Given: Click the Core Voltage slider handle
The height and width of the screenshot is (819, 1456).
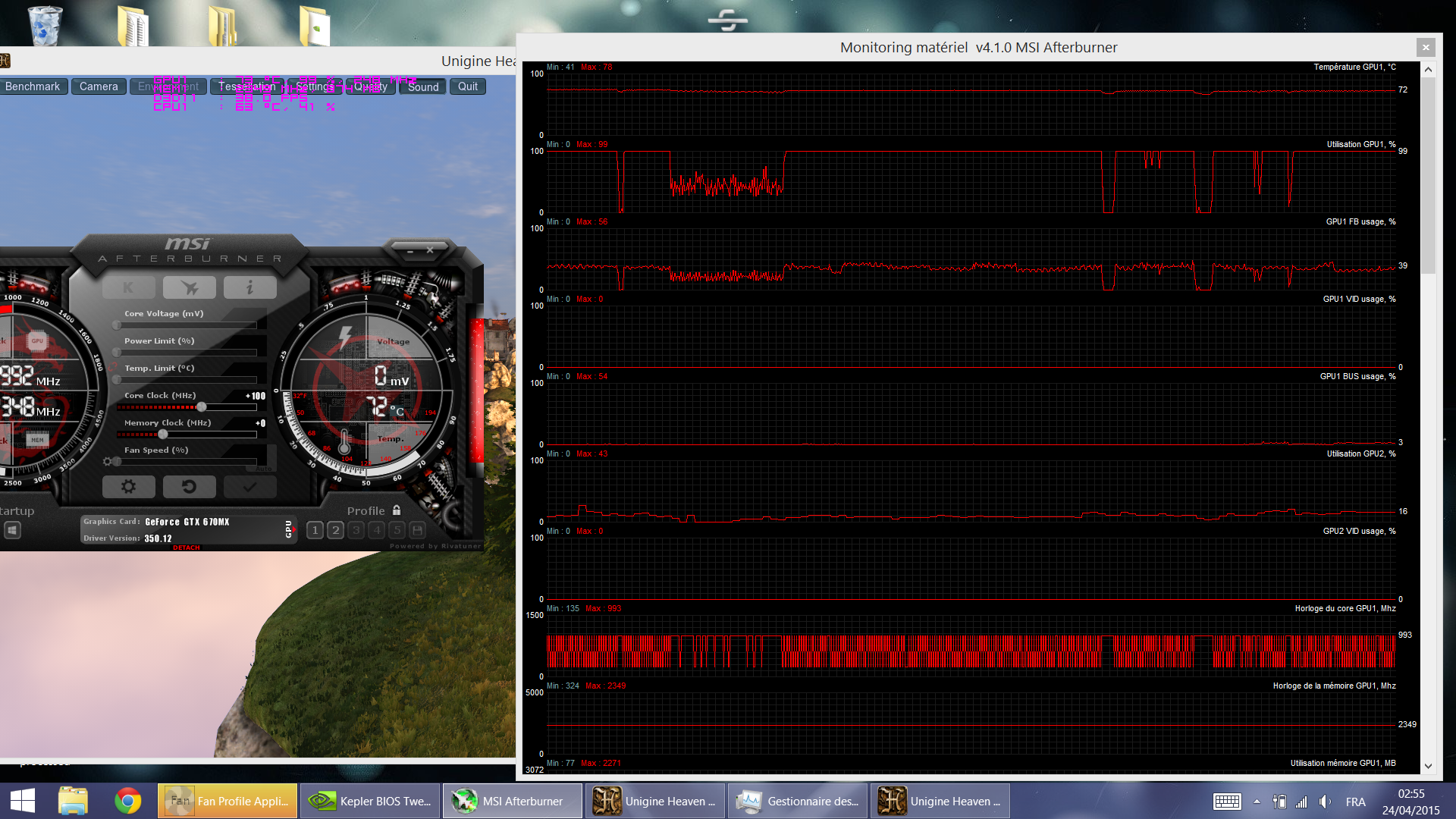Looking at the screenshot, I should coord(117,325).
